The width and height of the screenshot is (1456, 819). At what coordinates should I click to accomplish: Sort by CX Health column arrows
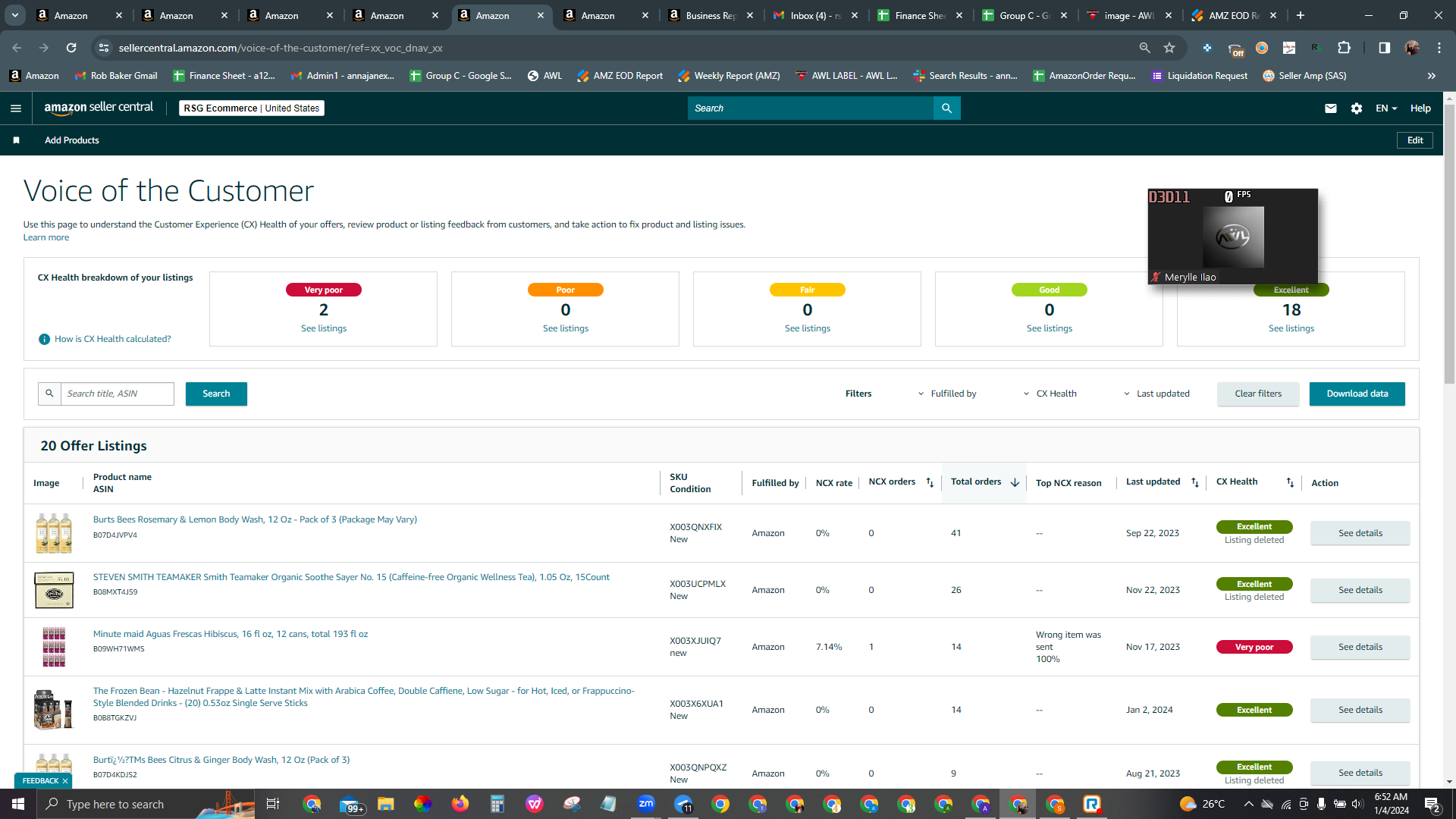(x=1290, y=483)
